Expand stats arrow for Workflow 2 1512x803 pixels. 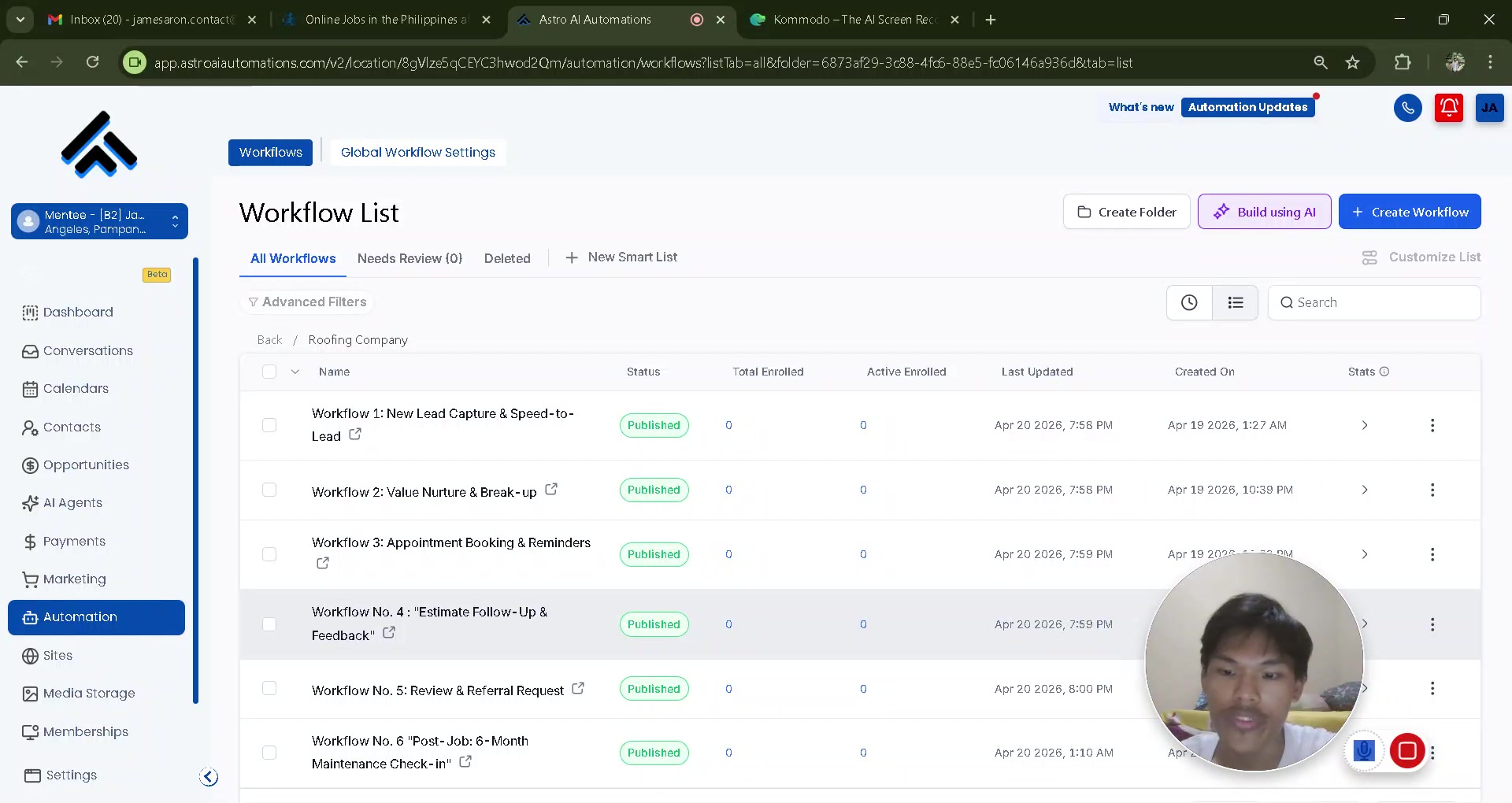pos(1365,490)
